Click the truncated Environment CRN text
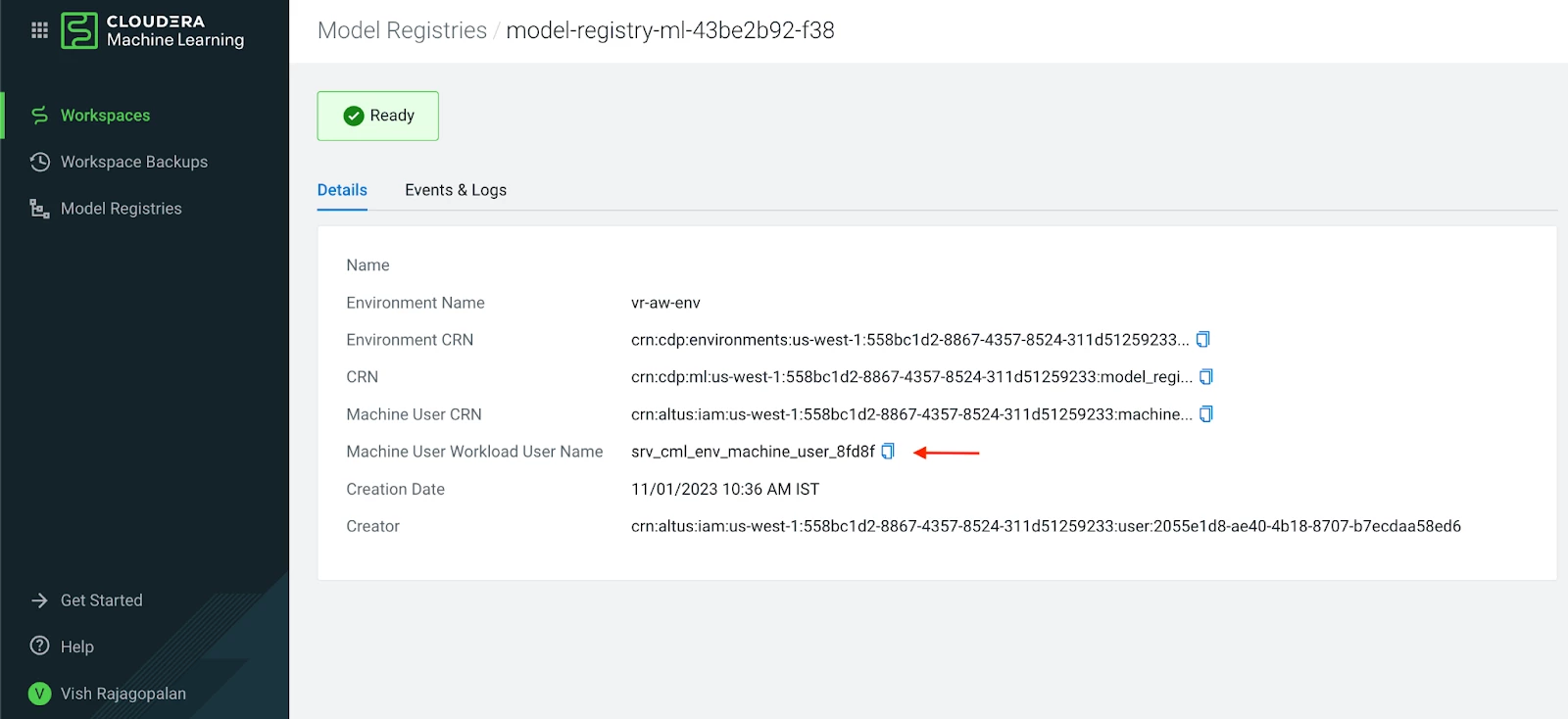Viewport: 1568px width, 719px height. 910,340
